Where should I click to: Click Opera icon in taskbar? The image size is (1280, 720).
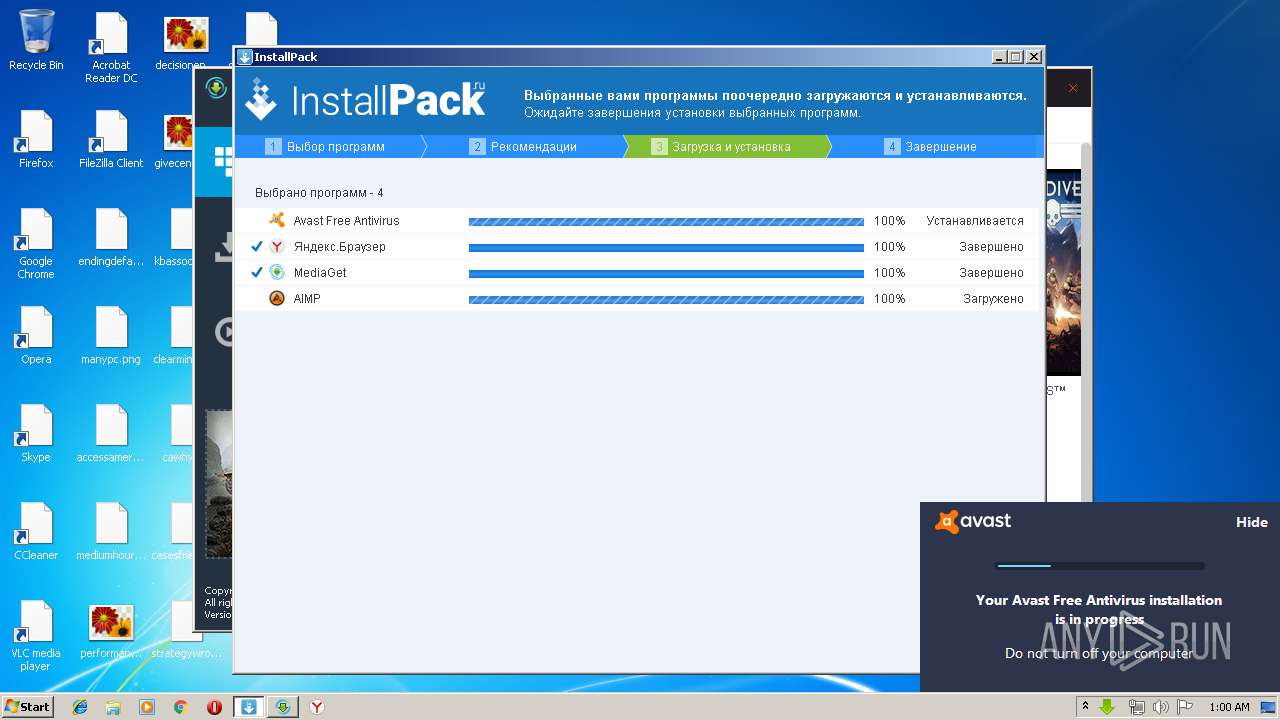pyautogui.click(x=214, y=707)
